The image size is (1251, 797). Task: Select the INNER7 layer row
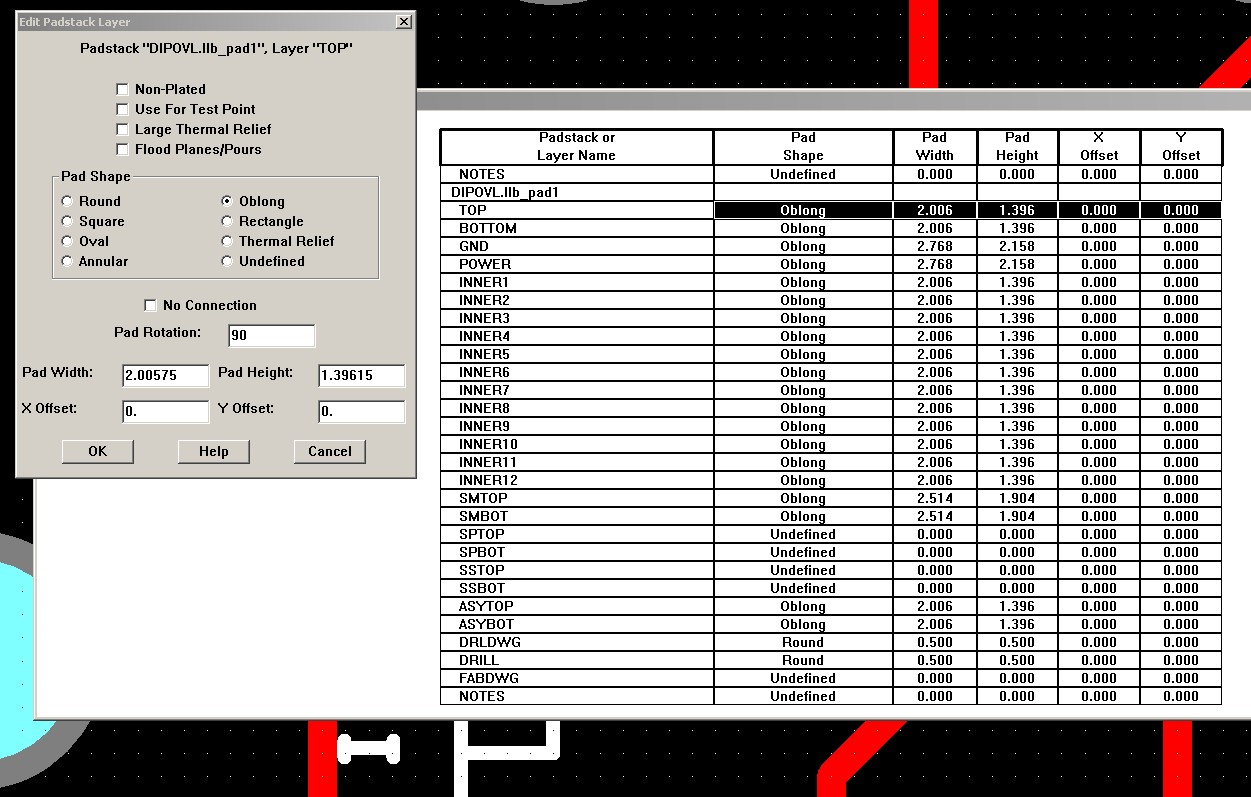(x=831, y=390)
